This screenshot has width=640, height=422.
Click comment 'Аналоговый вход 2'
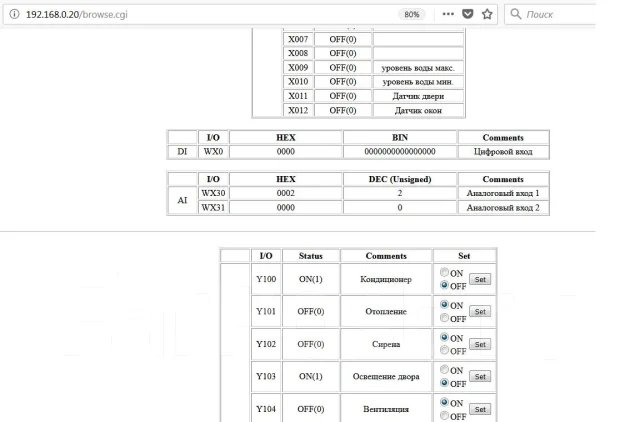click(503, 208)
